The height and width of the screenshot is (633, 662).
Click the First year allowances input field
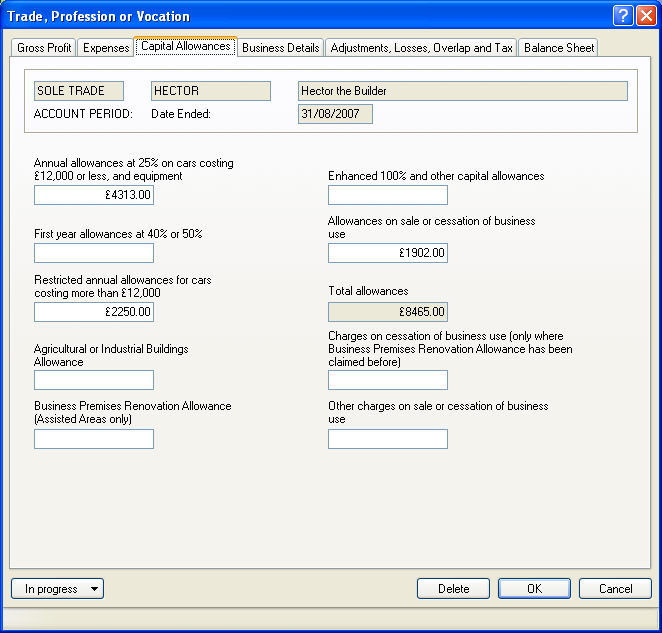94,253
